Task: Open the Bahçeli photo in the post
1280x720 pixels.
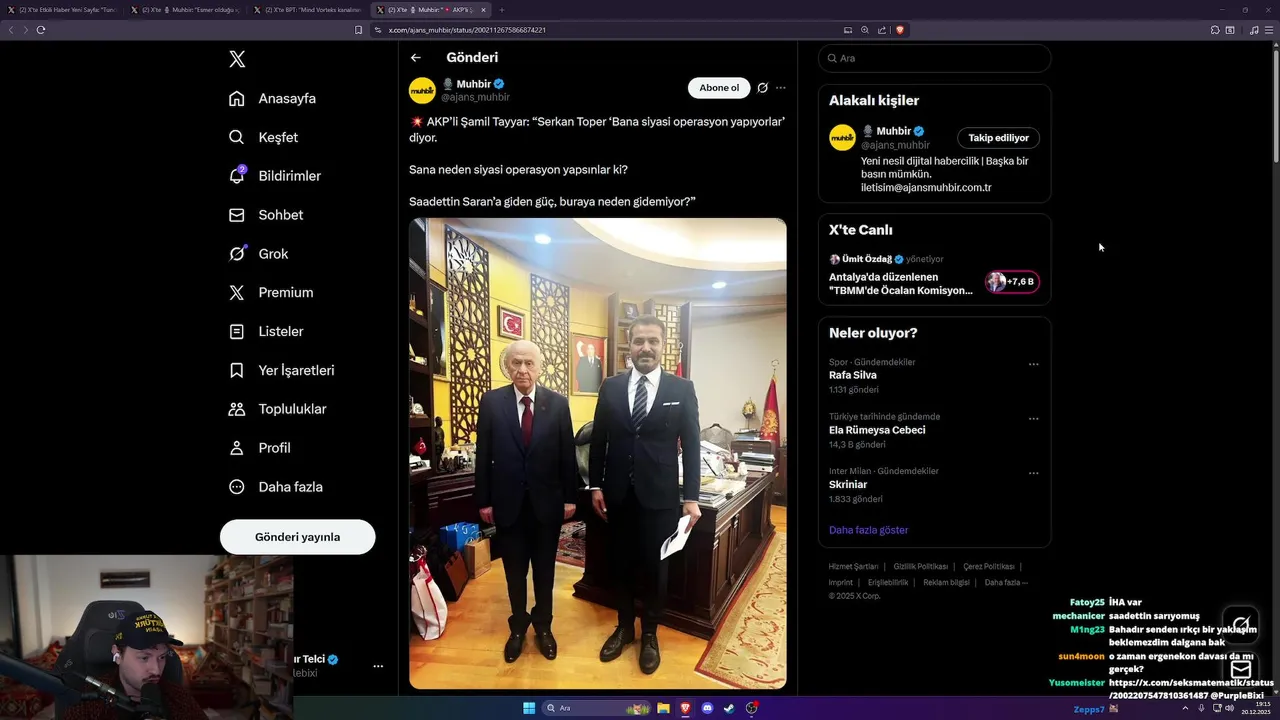Action: (598, 453)
